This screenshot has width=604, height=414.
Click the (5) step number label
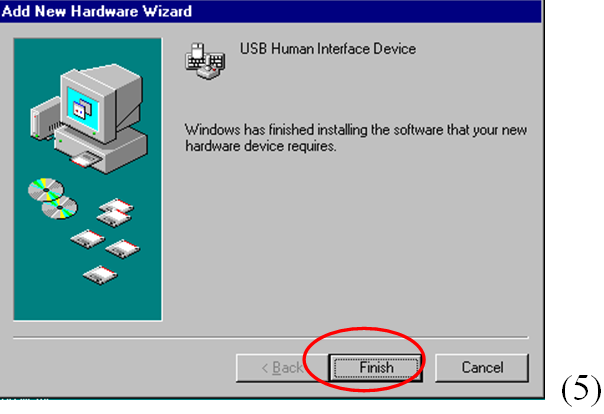581,390
